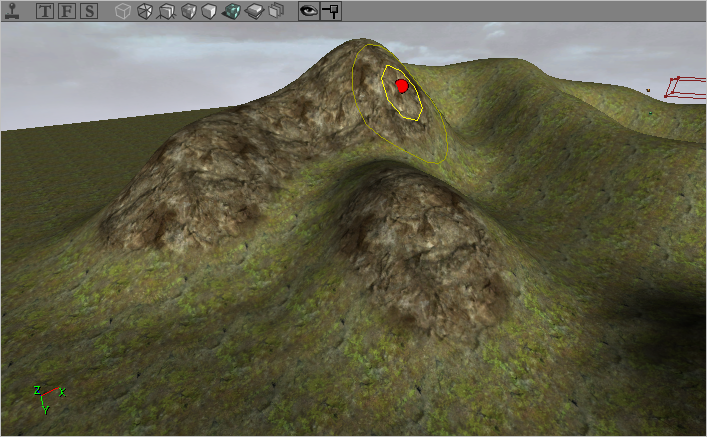The height and width of the screenshot is (437, 707).
Task: Switch viewport to Front view (F)
Action: pyautogui.click(x=67, y=11)
